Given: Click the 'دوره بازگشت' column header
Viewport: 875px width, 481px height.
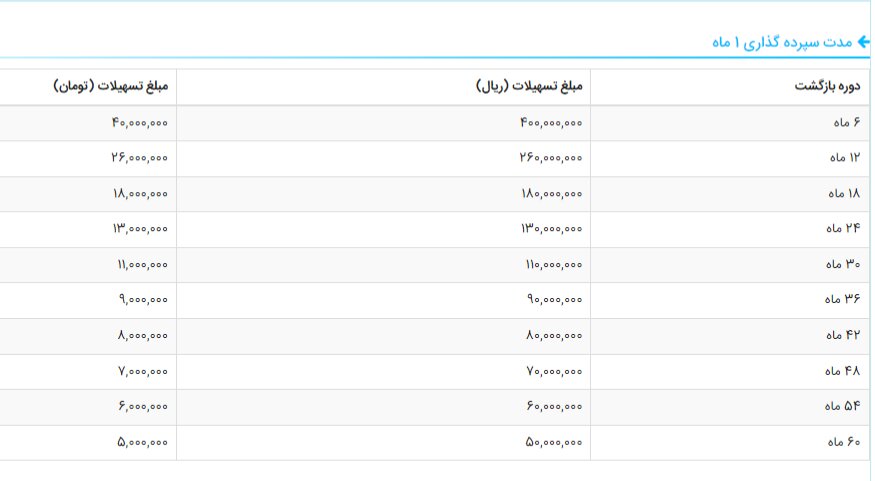Looking at the screenshot, I should [x=827, y=87].
